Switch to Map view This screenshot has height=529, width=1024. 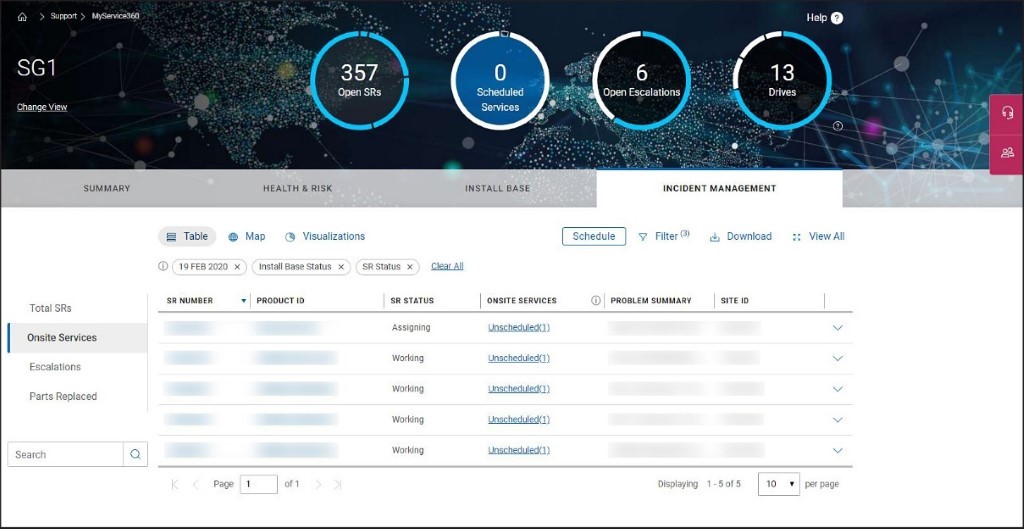coord(247,237)
